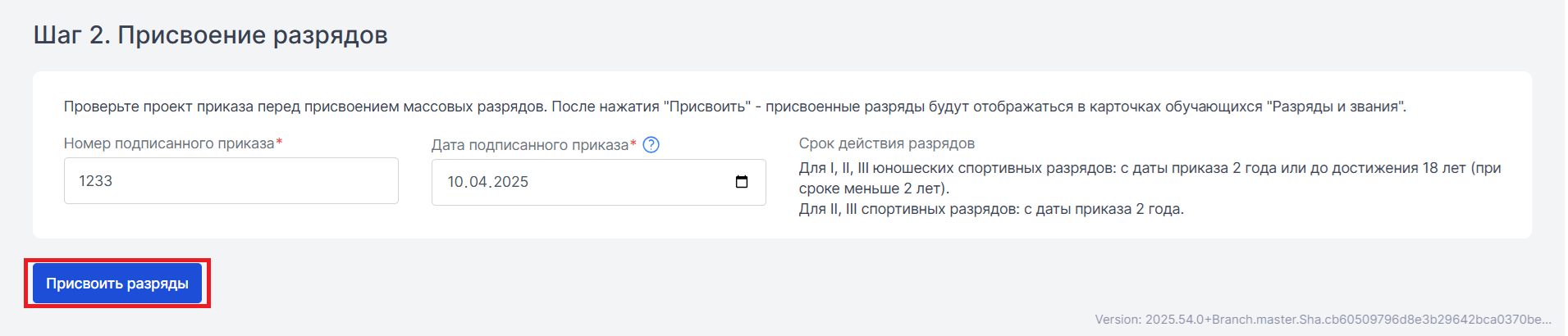Screen dimensions: 1568x336
Task: Click the 'Для II, III спортивных разрядов' line
Action: pyautogui.click(x=991, y=209)
